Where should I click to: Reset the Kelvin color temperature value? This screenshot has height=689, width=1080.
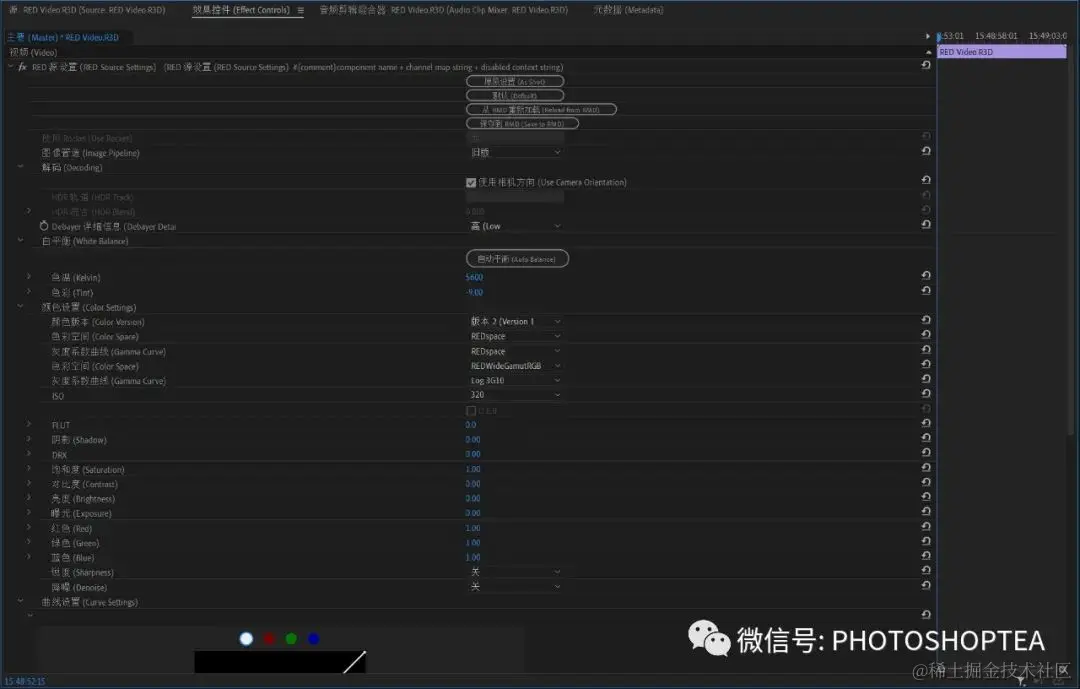click(x=926, y=276)
